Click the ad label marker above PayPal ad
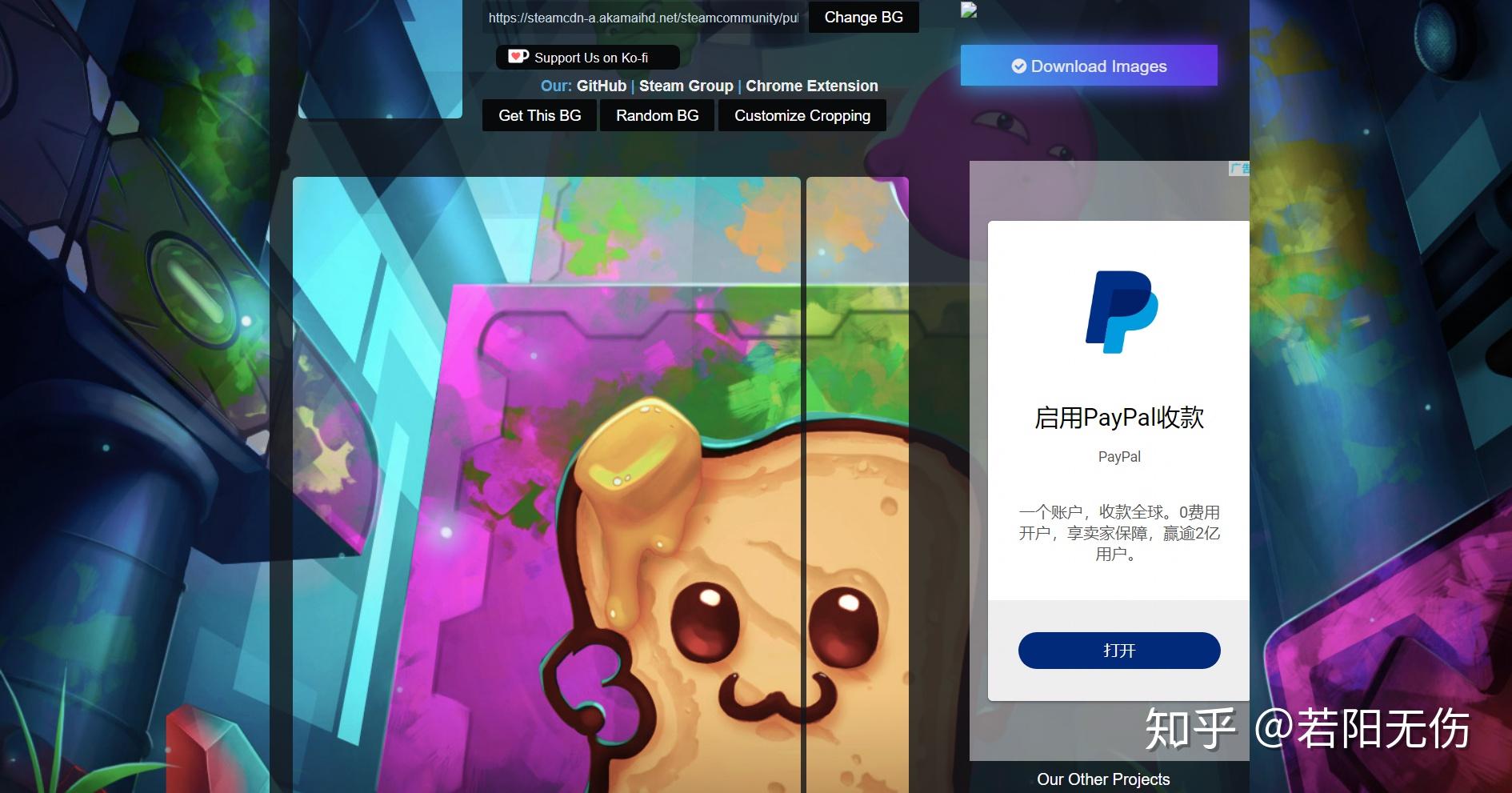 pyautogui.click(x=1239, y=169)
